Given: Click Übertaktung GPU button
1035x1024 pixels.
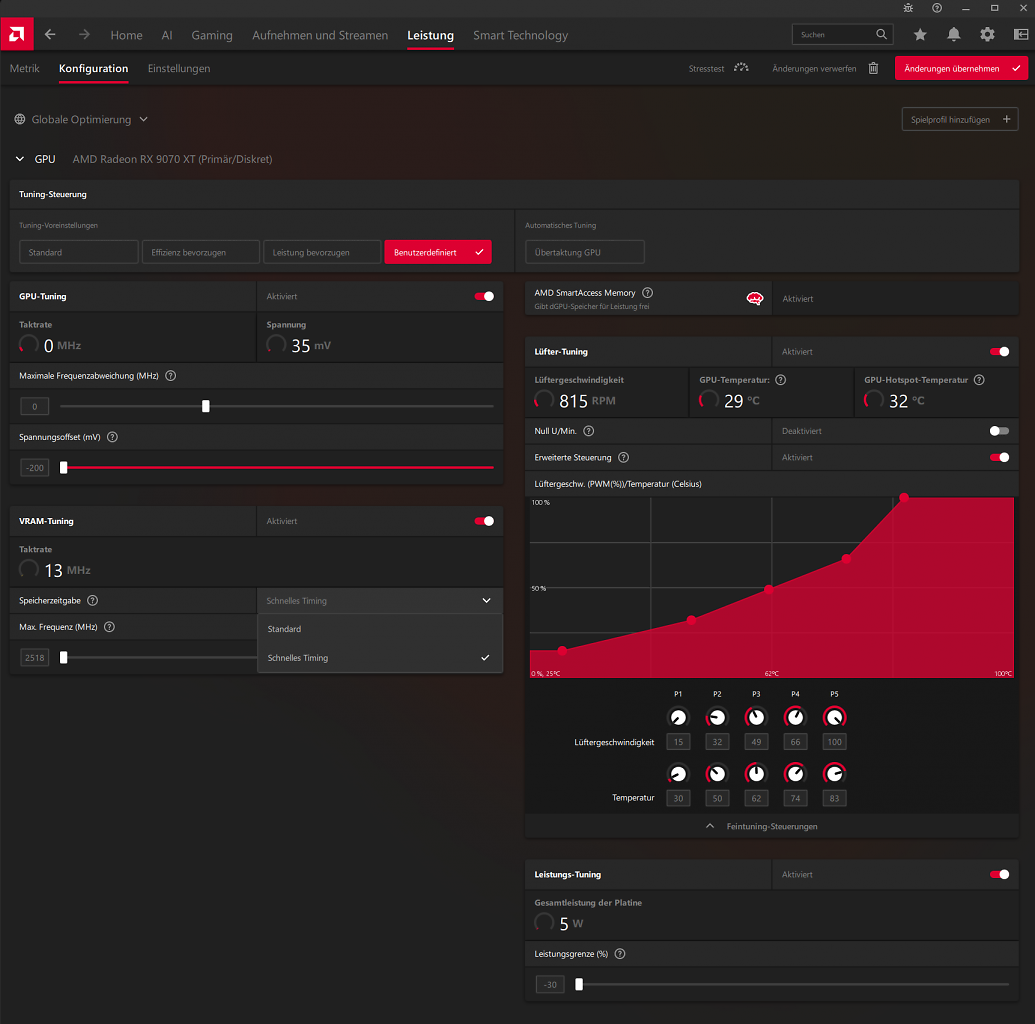Looking at the screenshot, I should point(585,252).
